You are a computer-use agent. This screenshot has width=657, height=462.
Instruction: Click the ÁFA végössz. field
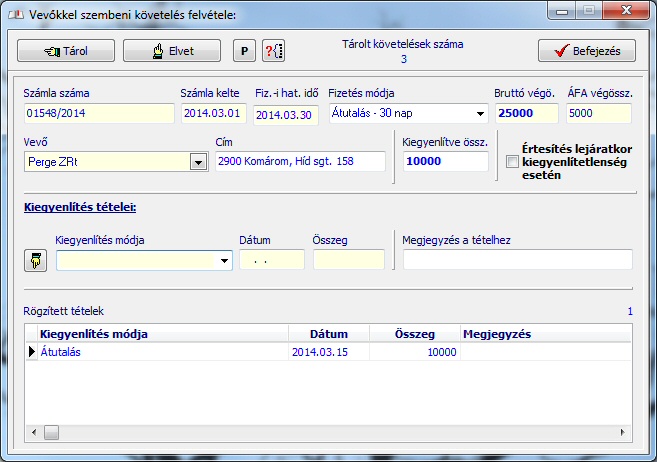click(x=599, y=114)
